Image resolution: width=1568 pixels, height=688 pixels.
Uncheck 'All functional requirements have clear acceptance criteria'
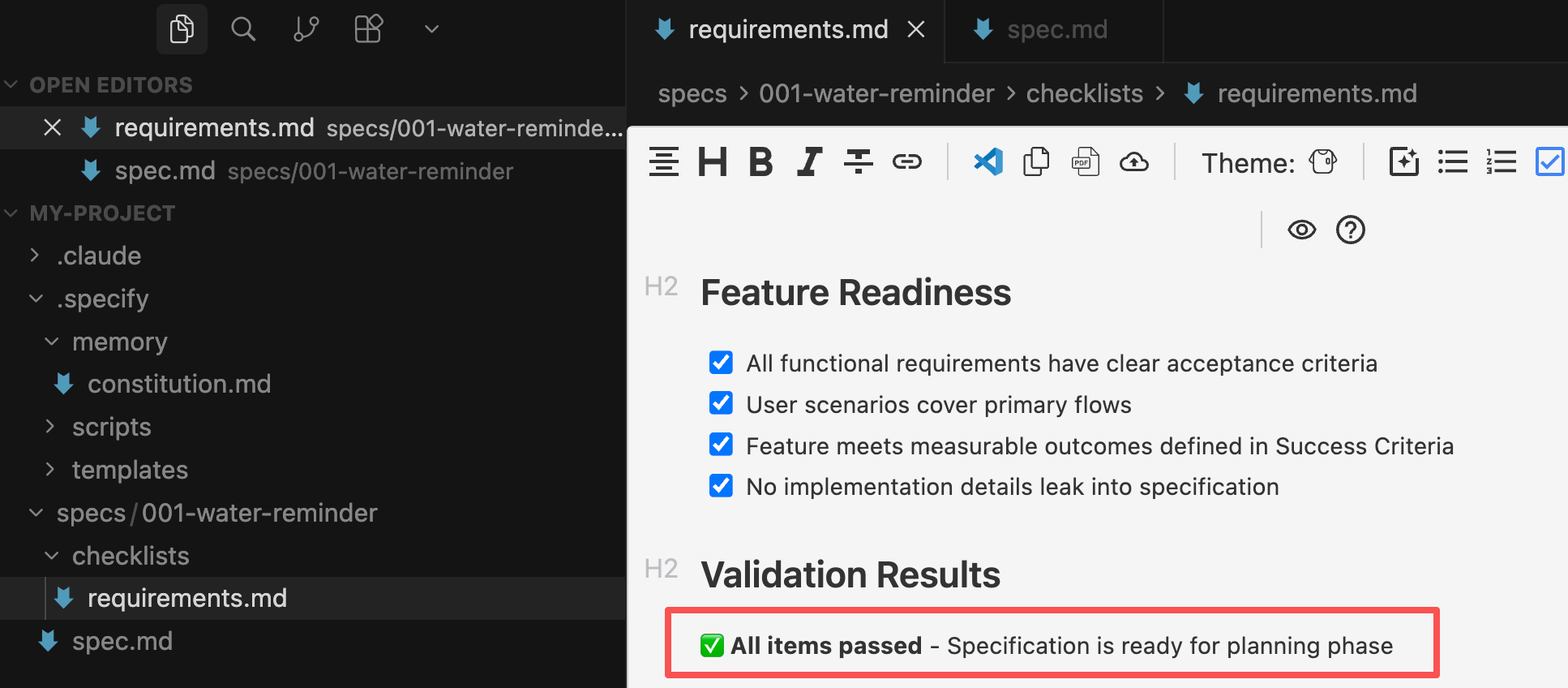tap(721, 363)
